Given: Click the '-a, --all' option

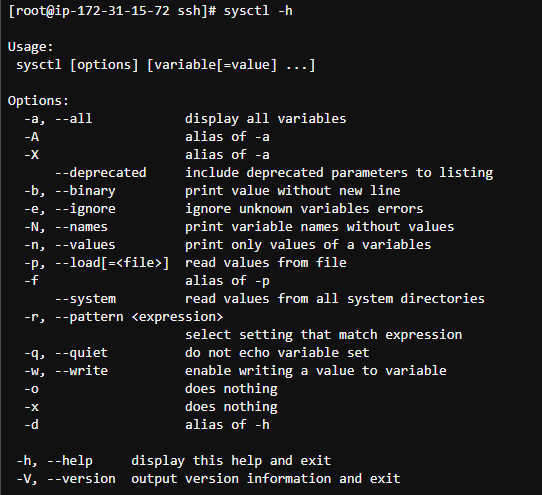Looking at the screenshot, I should (x=58, y=119).
